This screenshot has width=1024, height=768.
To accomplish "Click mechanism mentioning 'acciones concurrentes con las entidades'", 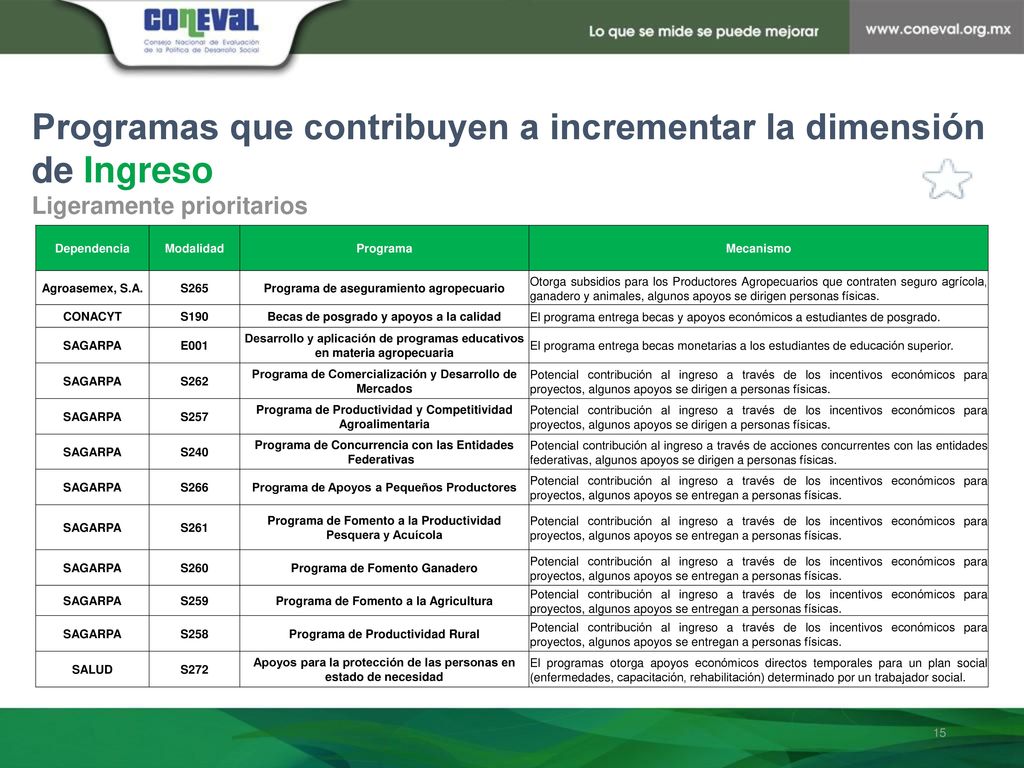I will click(758, 453).
